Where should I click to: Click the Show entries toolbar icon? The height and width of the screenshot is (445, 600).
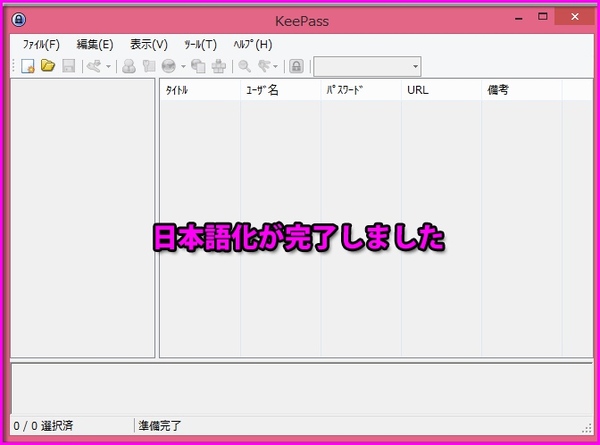264,66
